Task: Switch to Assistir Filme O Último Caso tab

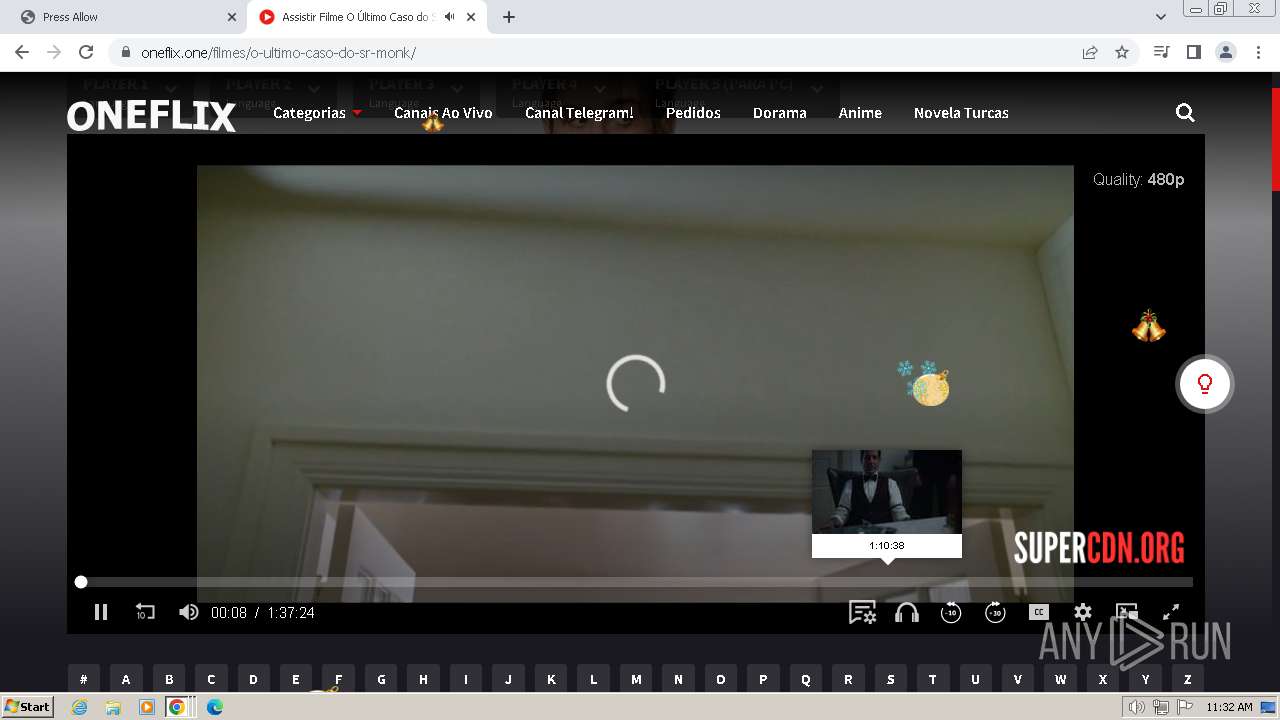Action: pyautogui.click(x=356, y=17)
